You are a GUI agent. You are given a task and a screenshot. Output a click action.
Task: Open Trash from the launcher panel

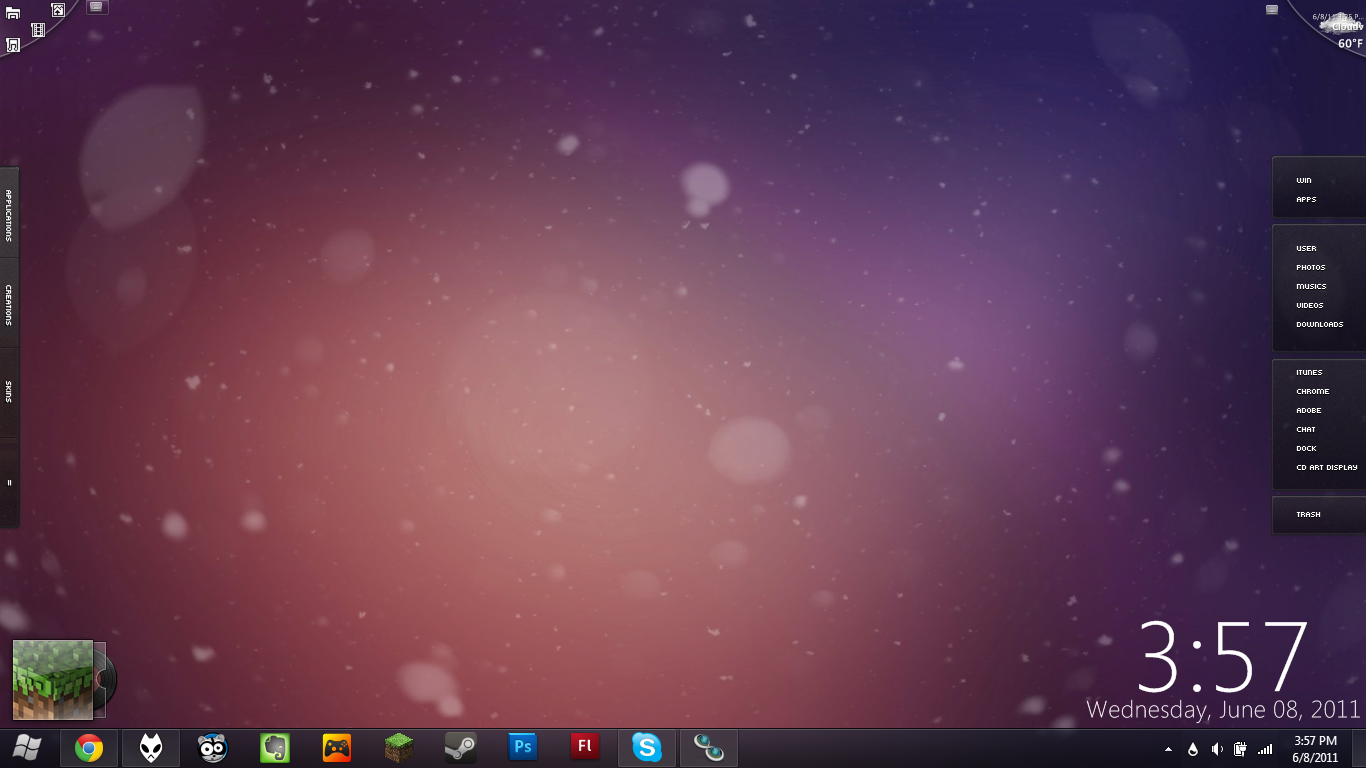click(1308, 515)
